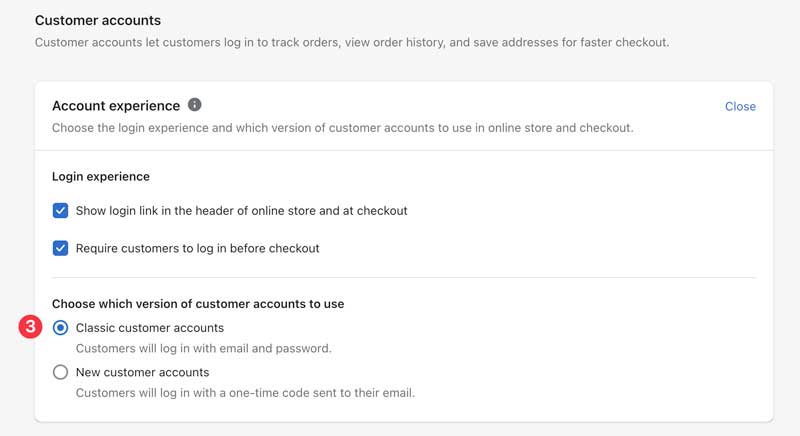This screenshot has height=436, width=800.
Task: Click the red step 3 badge
Action: tap(31, 328)
